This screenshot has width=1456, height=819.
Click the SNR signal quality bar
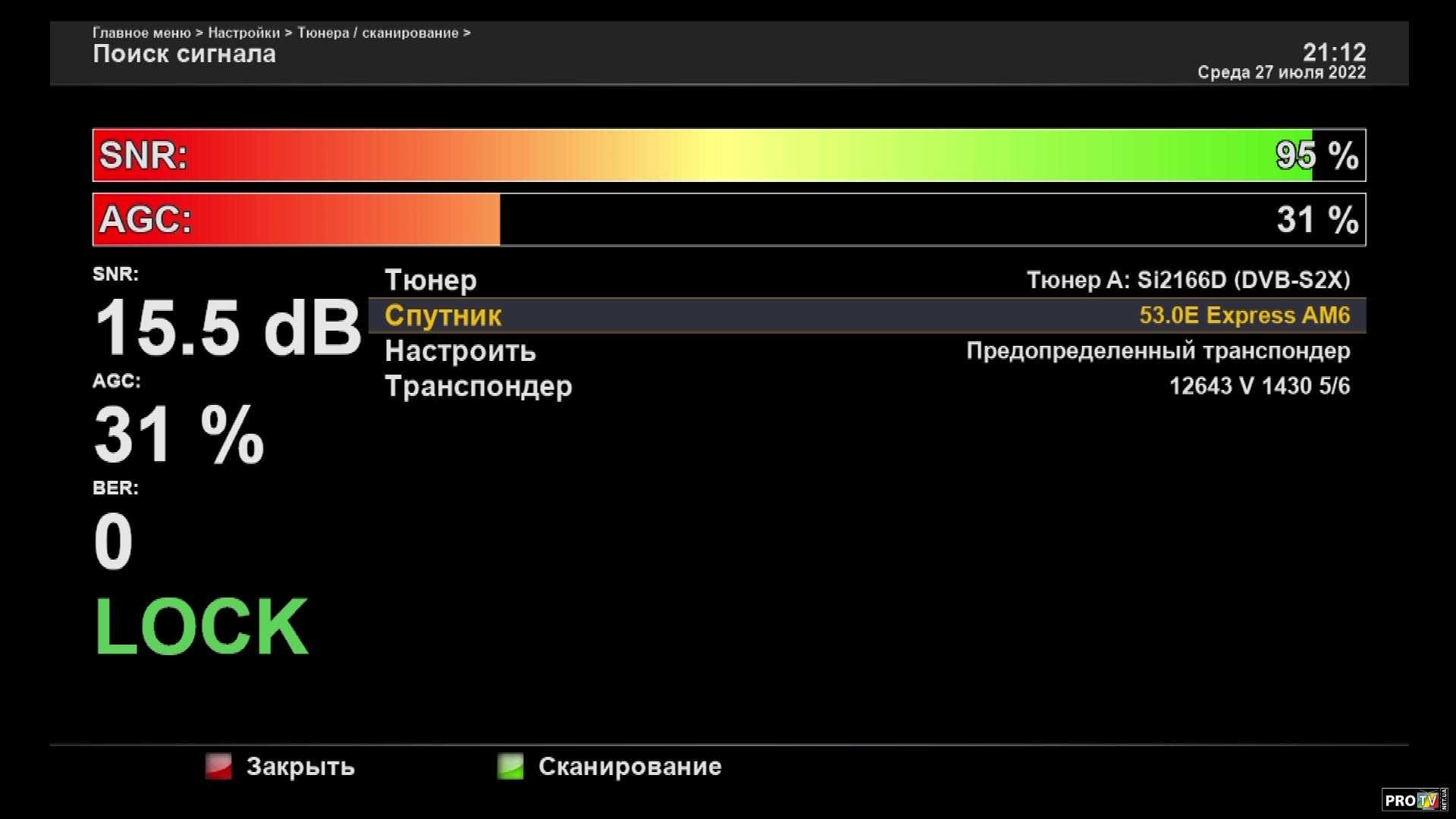point(728,155)
